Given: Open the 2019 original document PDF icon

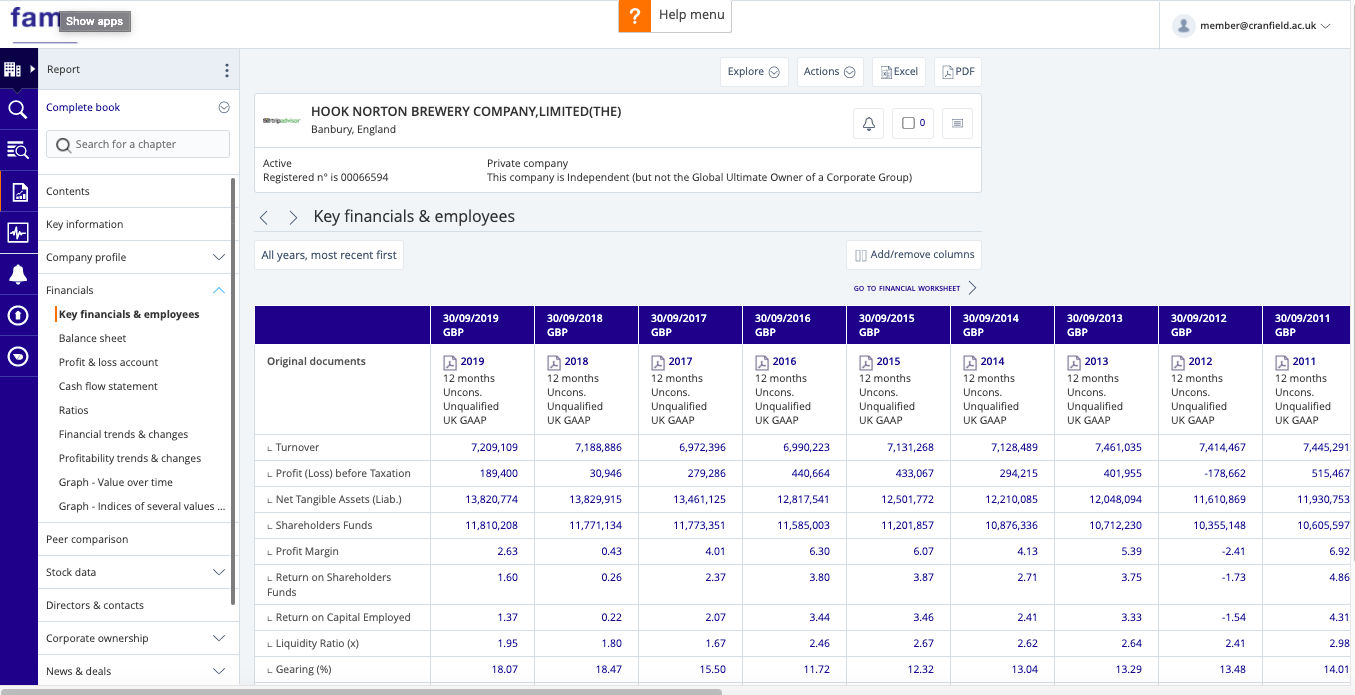Looking at the screenshot, I should 450,362.
